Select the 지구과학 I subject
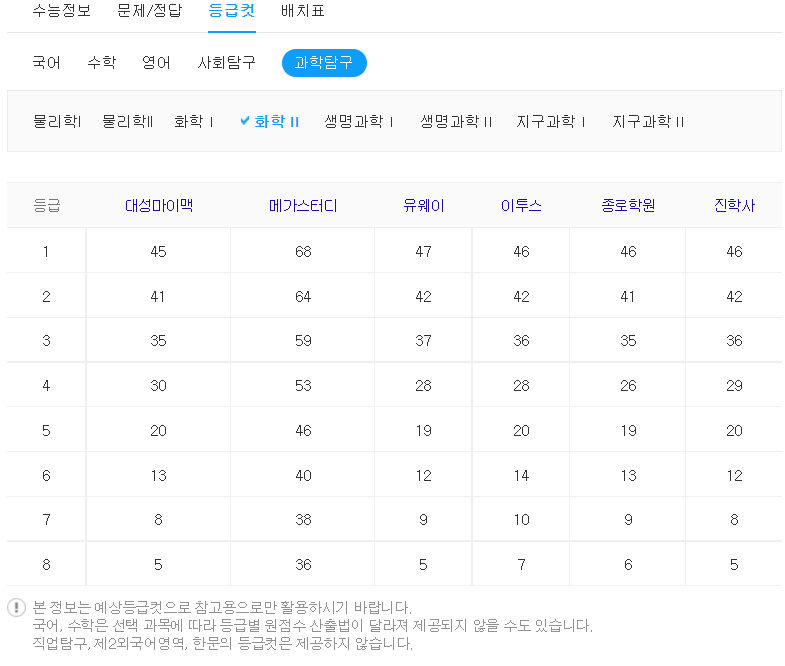The image size is (785, 666). (551, 121)
